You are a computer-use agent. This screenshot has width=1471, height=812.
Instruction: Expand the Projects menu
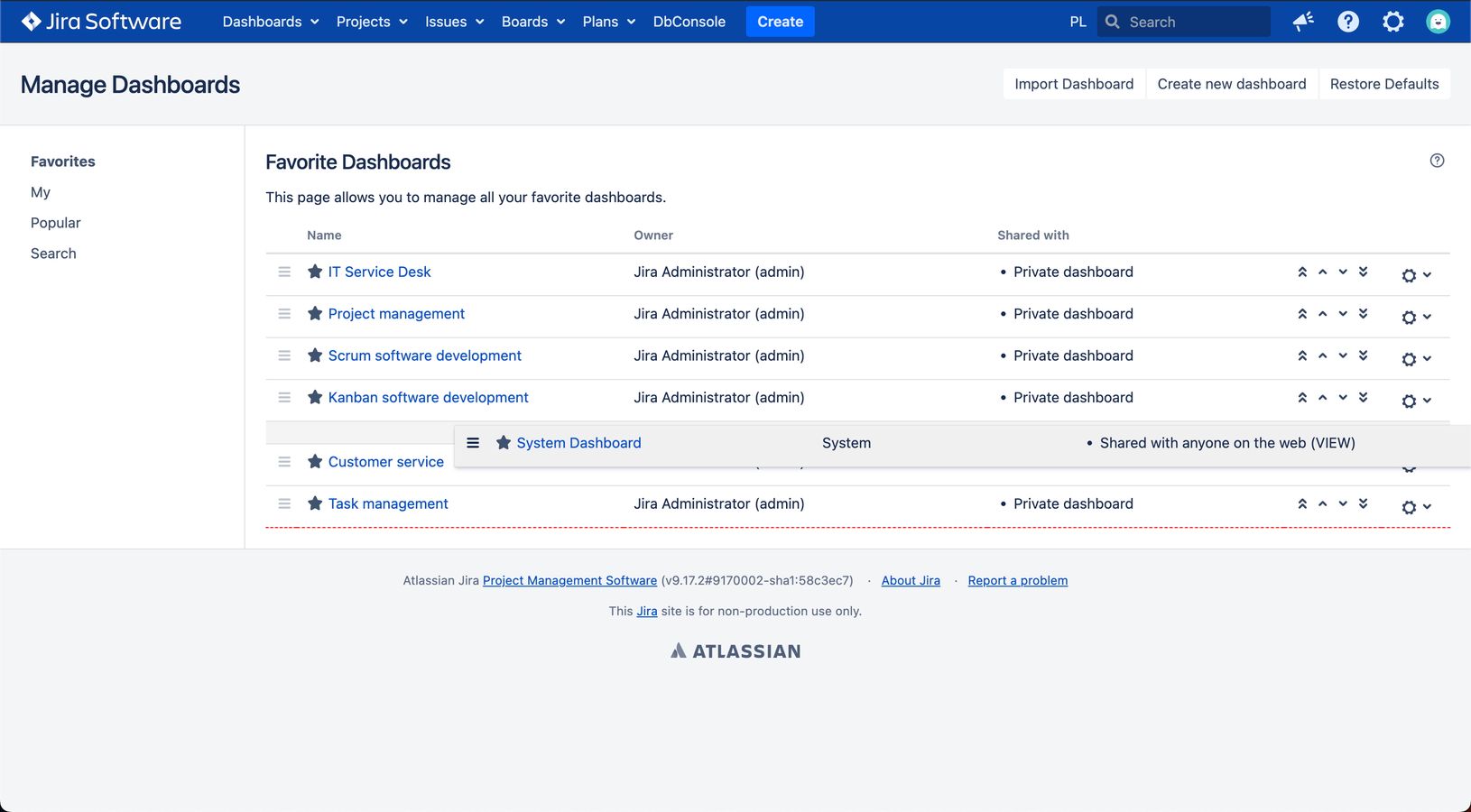pos(372,22)
